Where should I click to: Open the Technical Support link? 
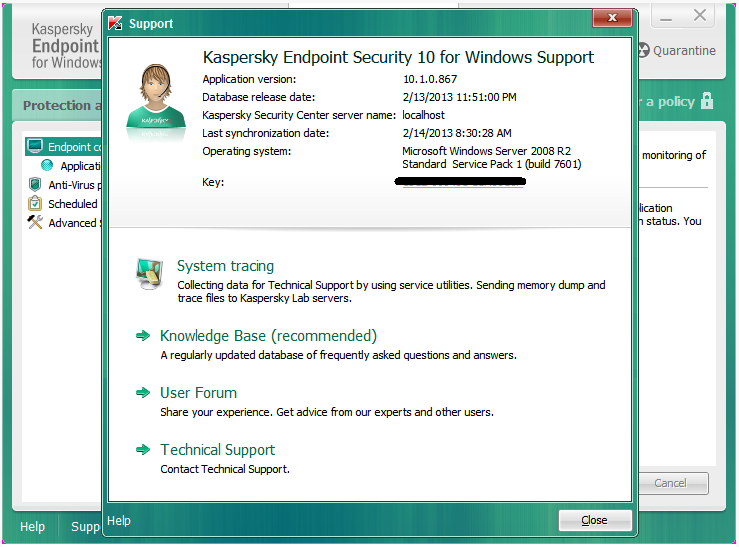pyautogui.click(x=217, y=450)
